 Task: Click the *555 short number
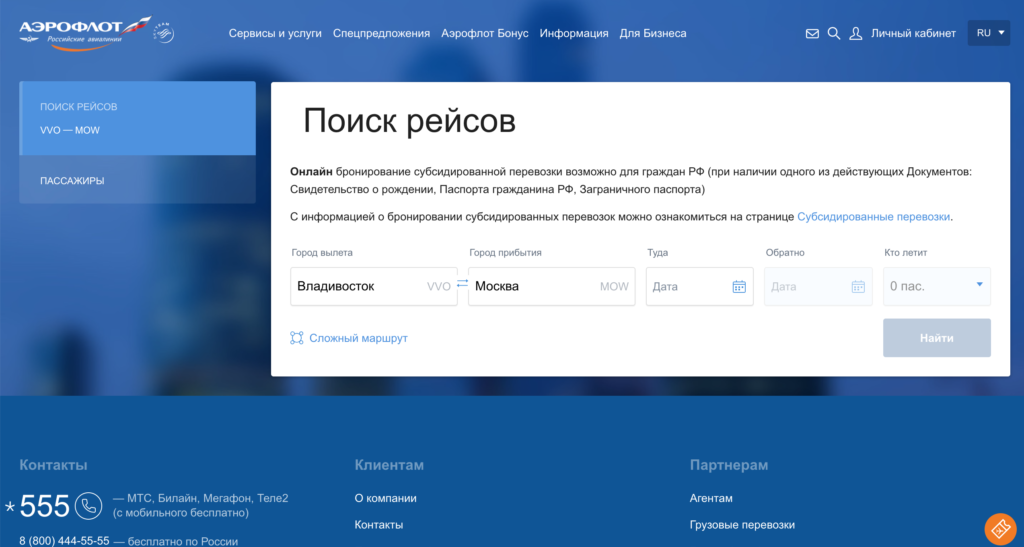(x=37, y=506)
